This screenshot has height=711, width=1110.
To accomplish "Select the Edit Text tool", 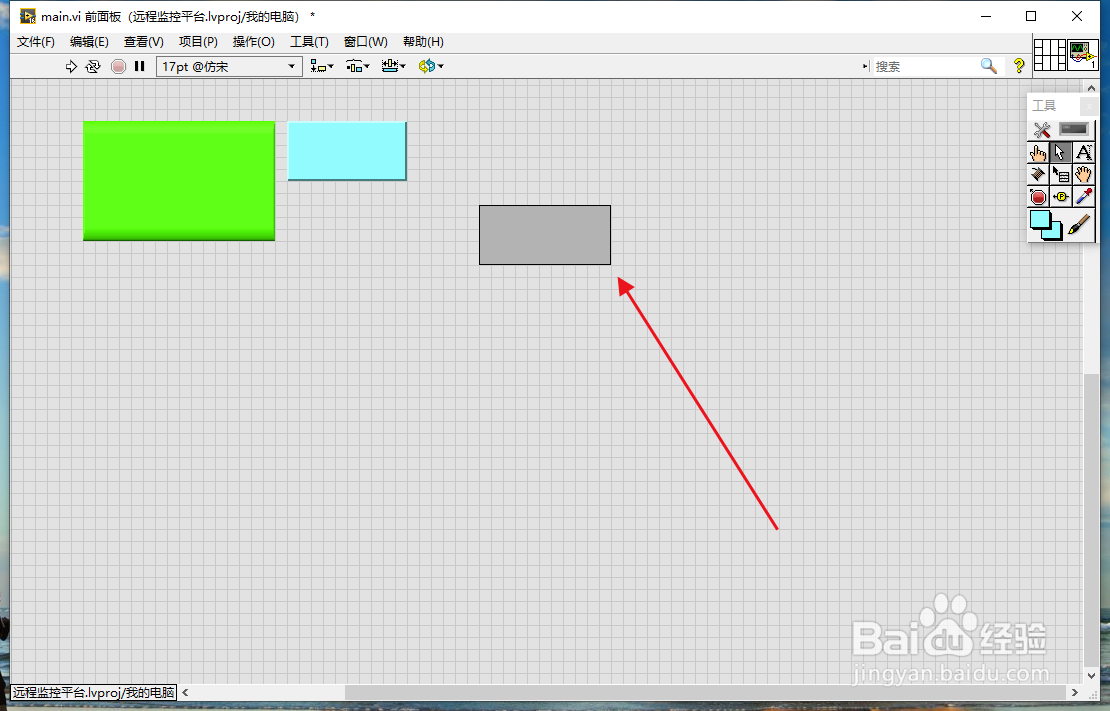I will [x=1083, y=153].
